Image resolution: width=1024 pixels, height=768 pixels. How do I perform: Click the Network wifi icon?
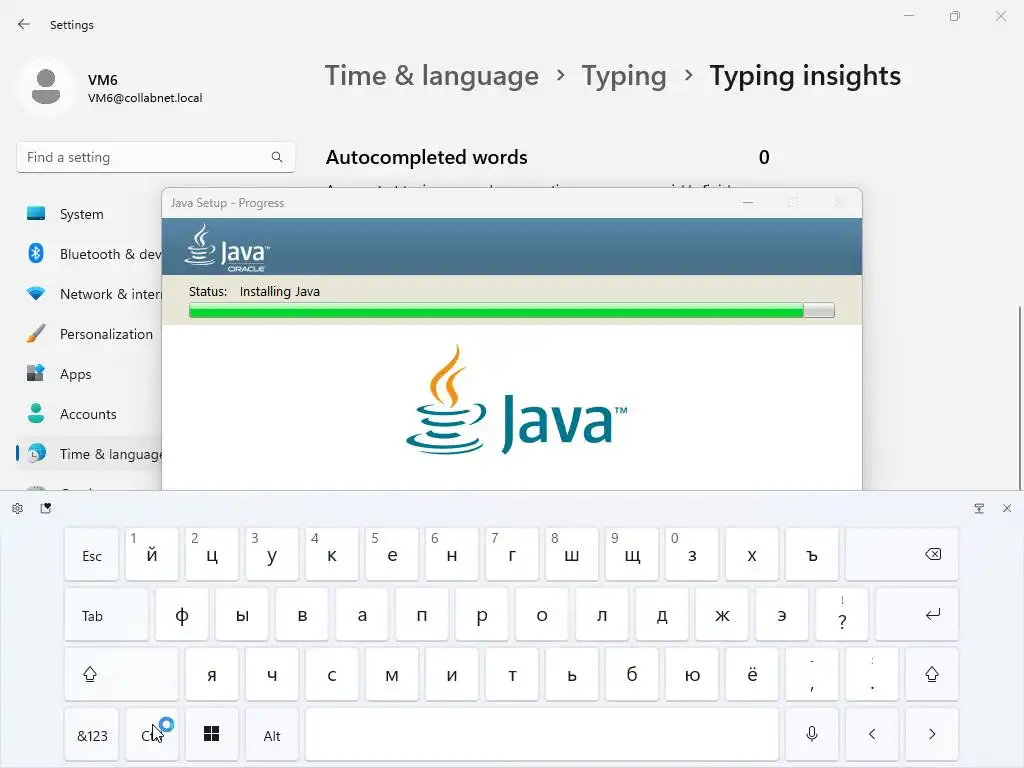pyautogui.click(x=36, y=293)
